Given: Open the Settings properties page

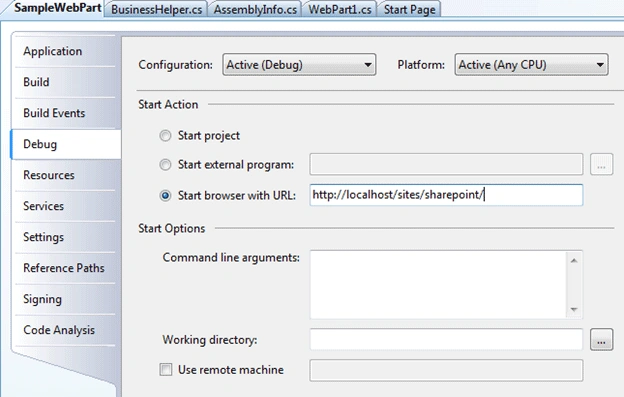Looking at the screenshot, I should 66,237.
